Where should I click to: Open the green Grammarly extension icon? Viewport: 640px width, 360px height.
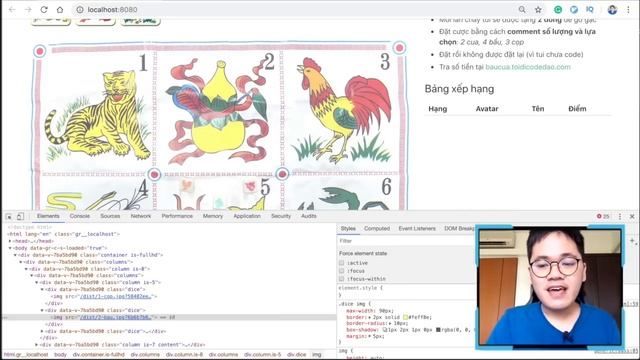coord(558,9)
